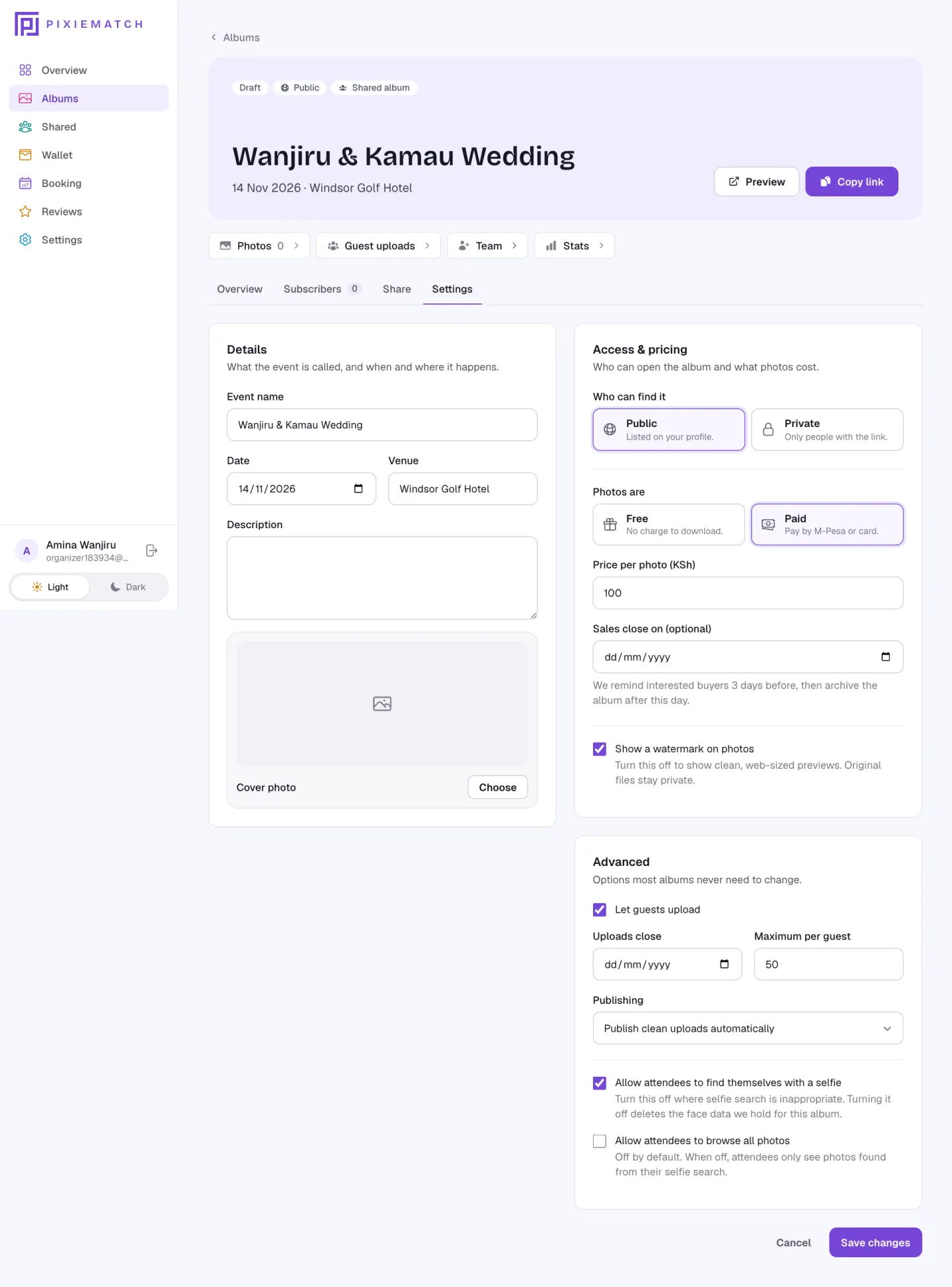Open Team section

[x=487, y=246]
